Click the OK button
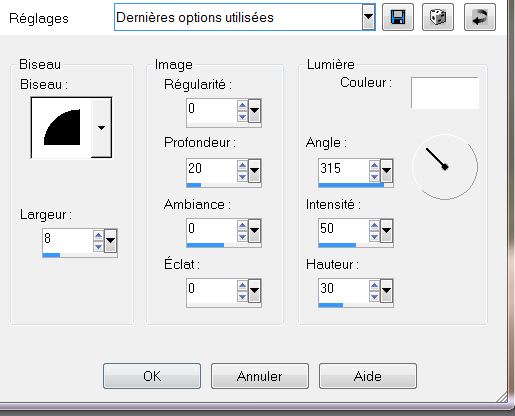Screen dimensions: 515x416 click(152, 376)
